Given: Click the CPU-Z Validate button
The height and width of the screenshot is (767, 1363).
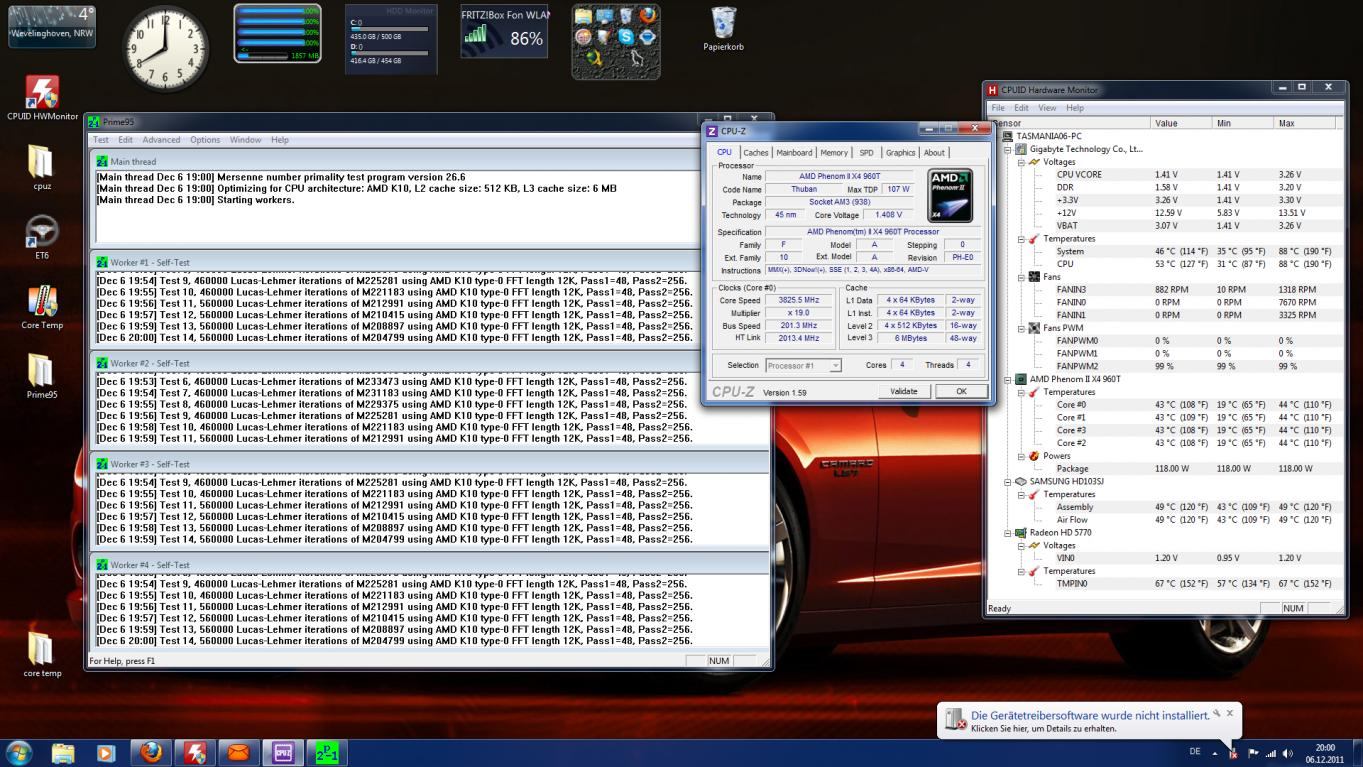Looking at the screenshot, I should coord(903,391).
